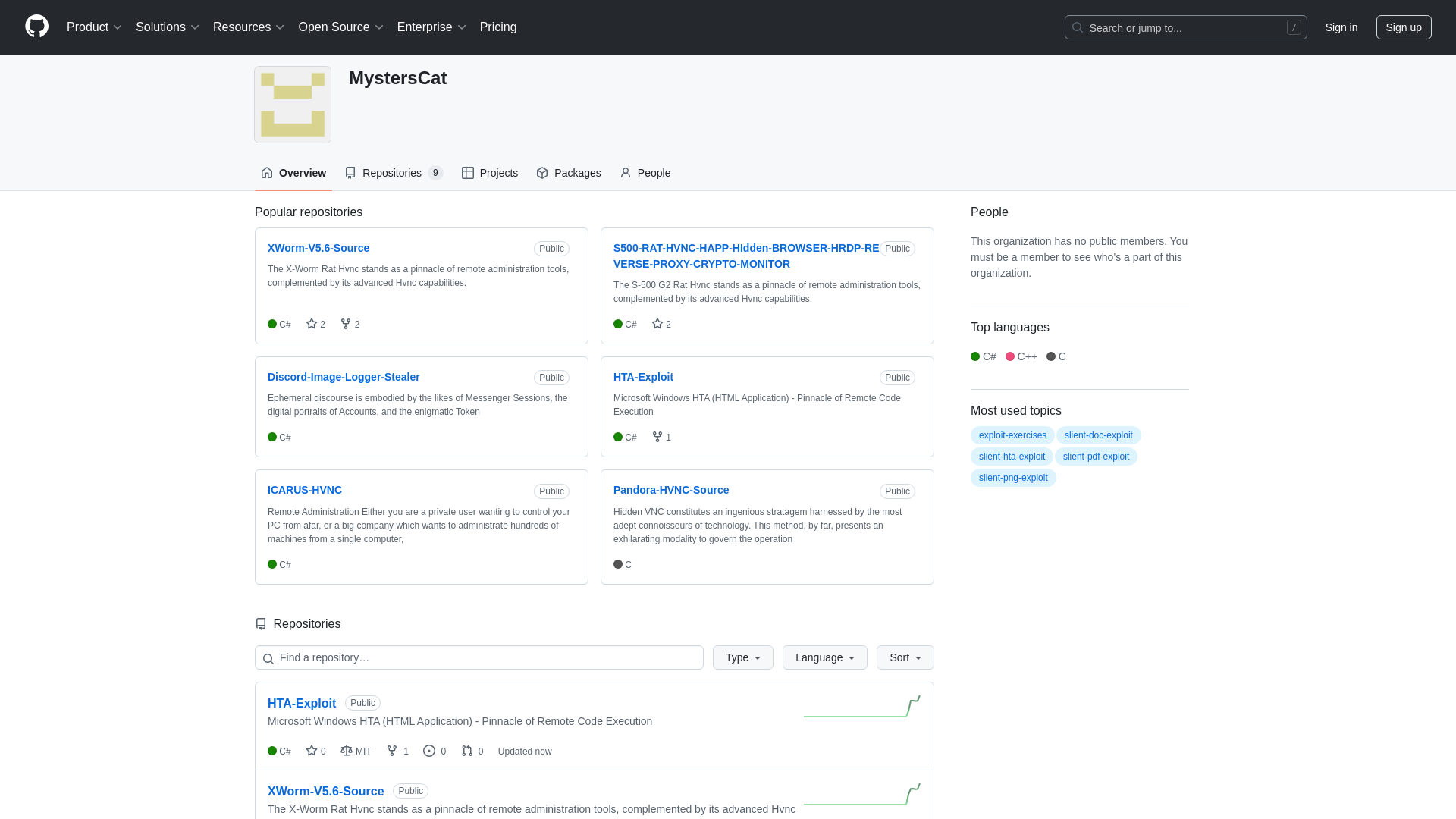
Task: Click the GitHub logo icon
Action: point(36,27)
